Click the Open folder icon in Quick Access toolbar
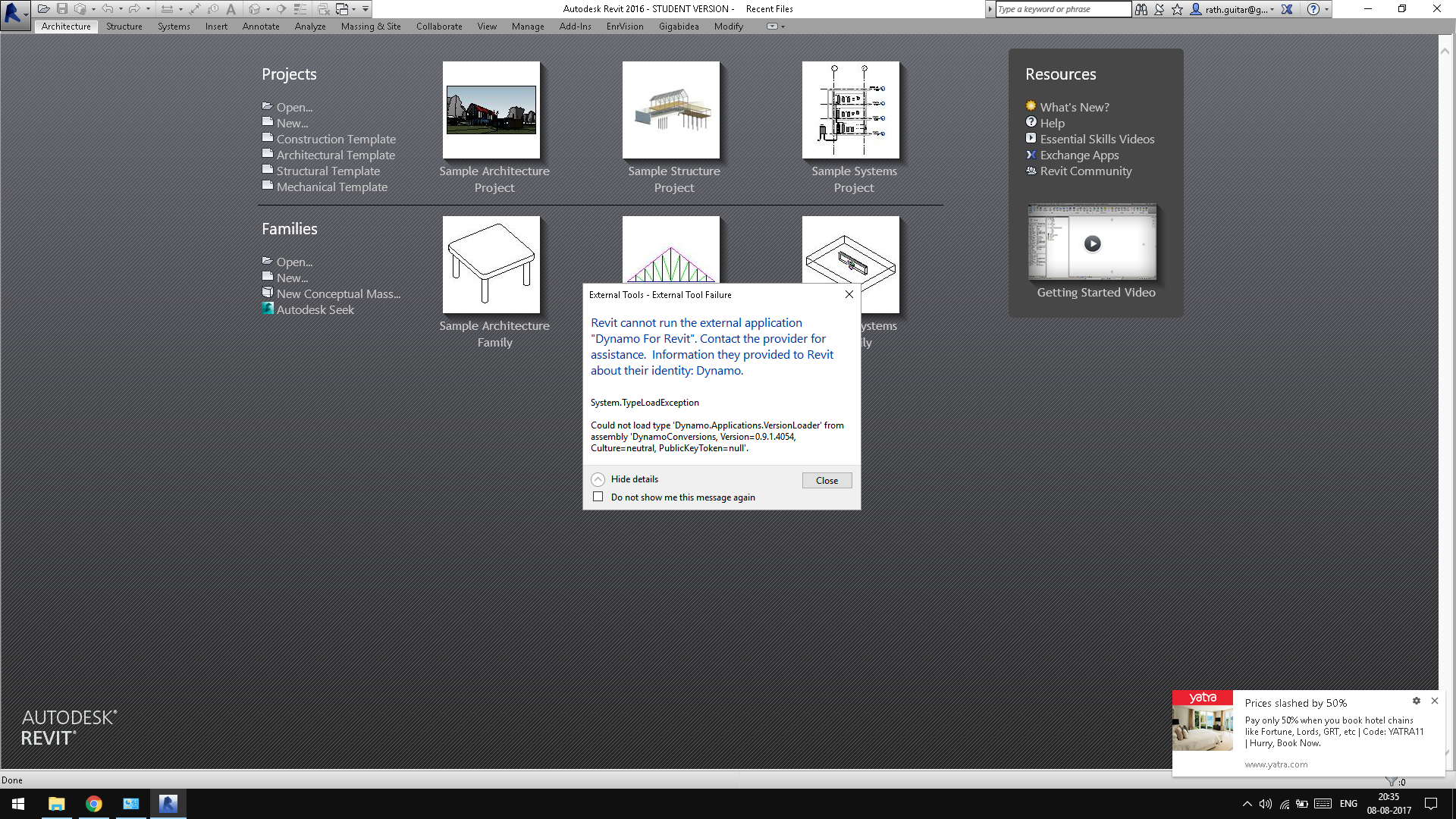 43,9
